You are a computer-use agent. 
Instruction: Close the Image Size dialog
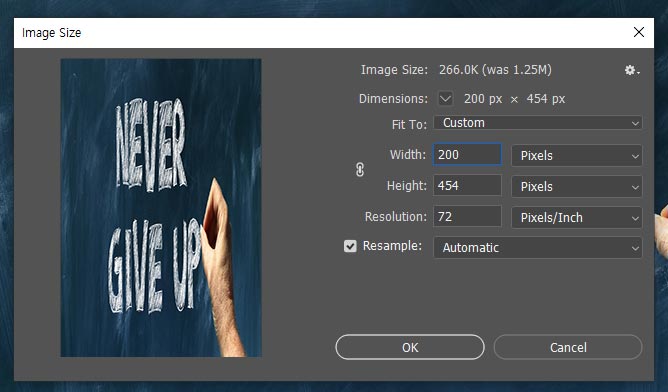639,32
